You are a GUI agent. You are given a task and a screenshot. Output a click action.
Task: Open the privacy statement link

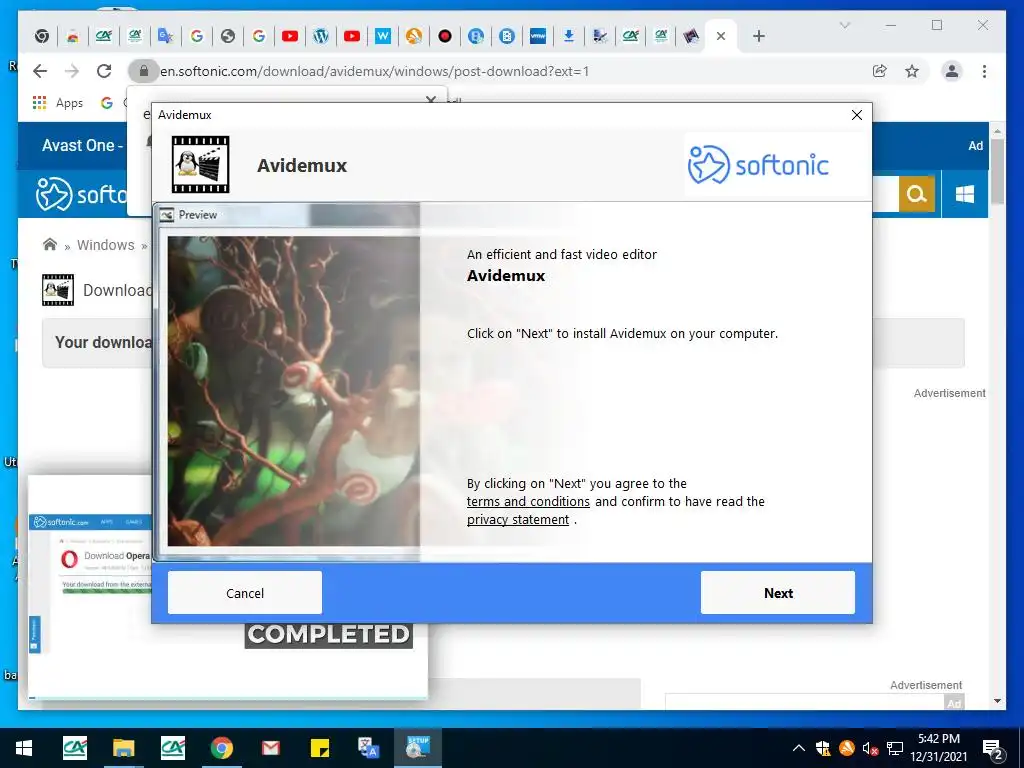[x=518, y=520]
